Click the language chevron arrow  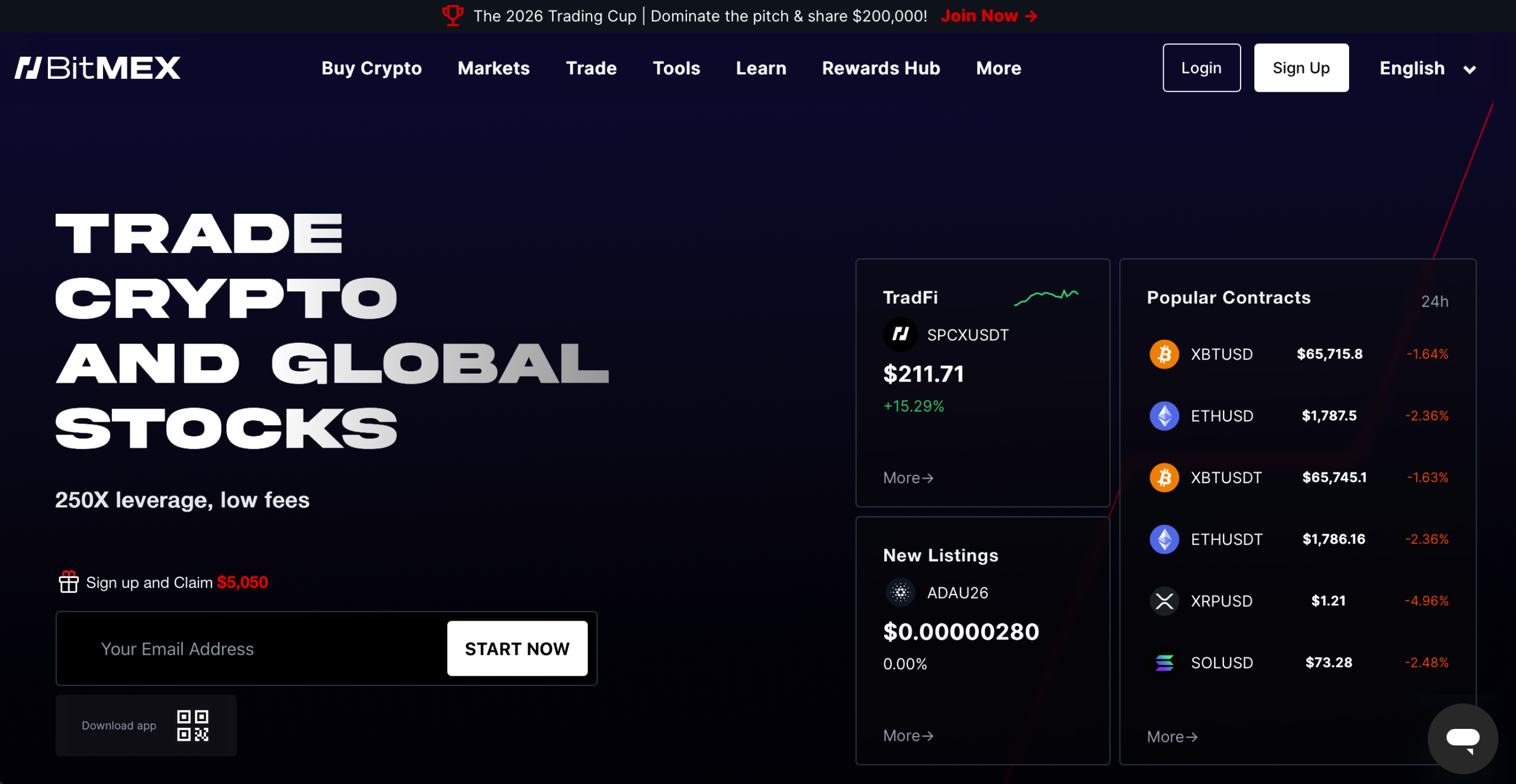pyautogui.click(x=1469, y=69)
